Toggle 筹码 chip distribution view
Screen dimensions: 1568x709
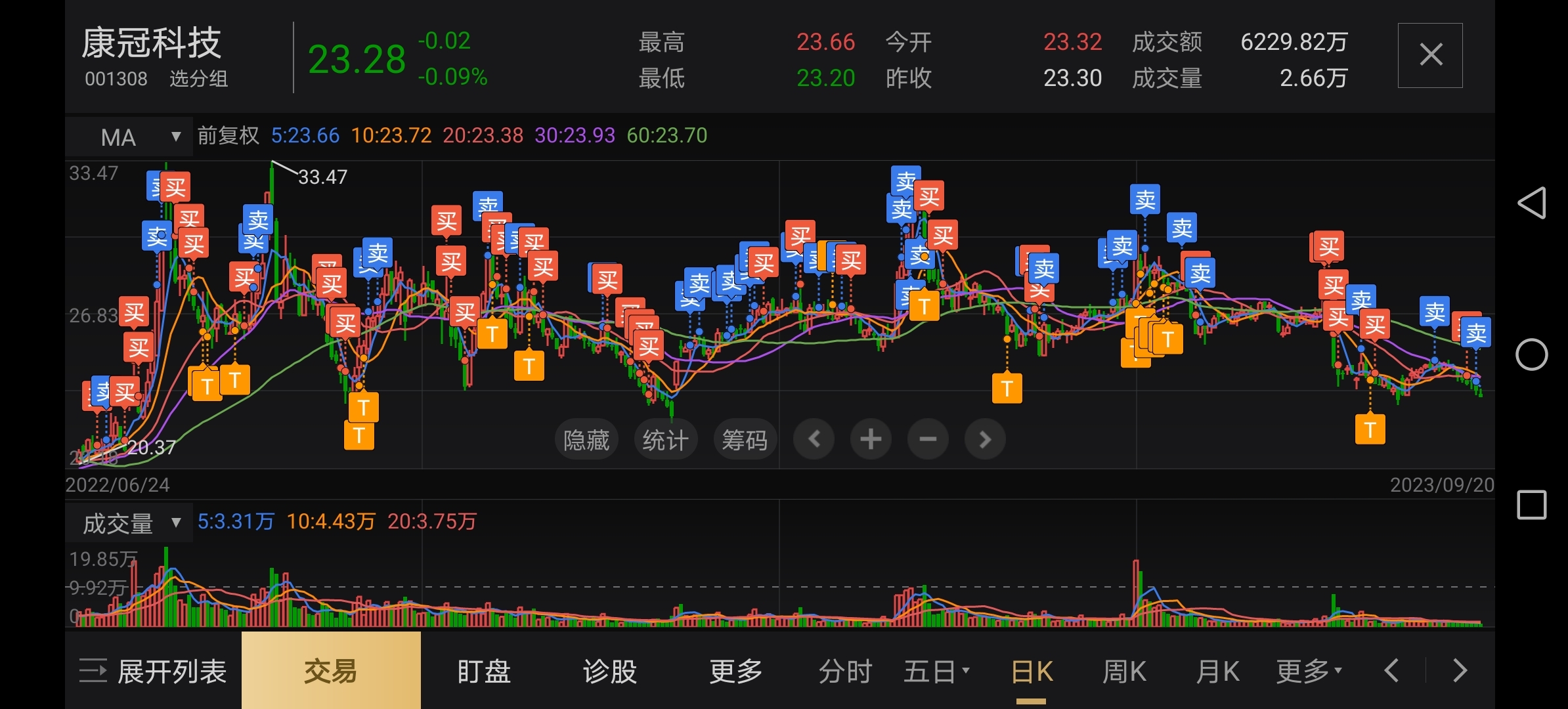745,439
